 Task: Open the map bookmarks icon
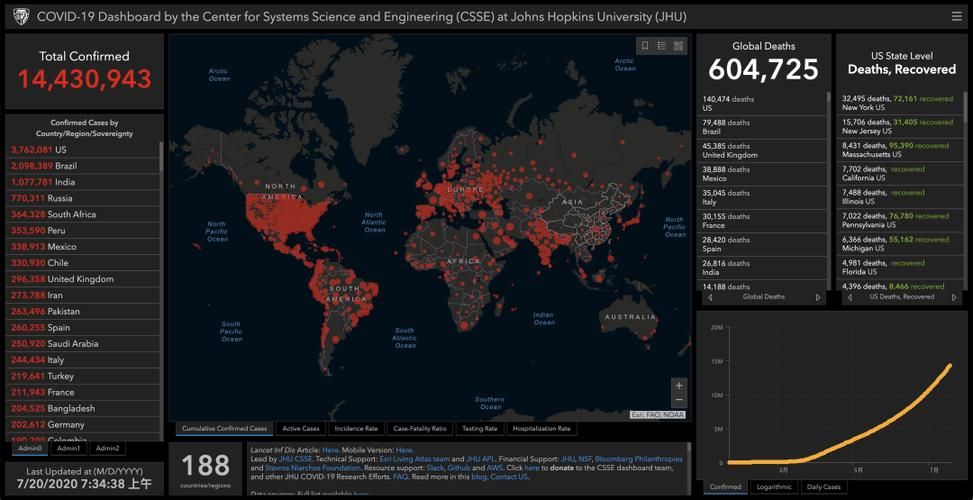pyautogui.click(x=645, y=46)
